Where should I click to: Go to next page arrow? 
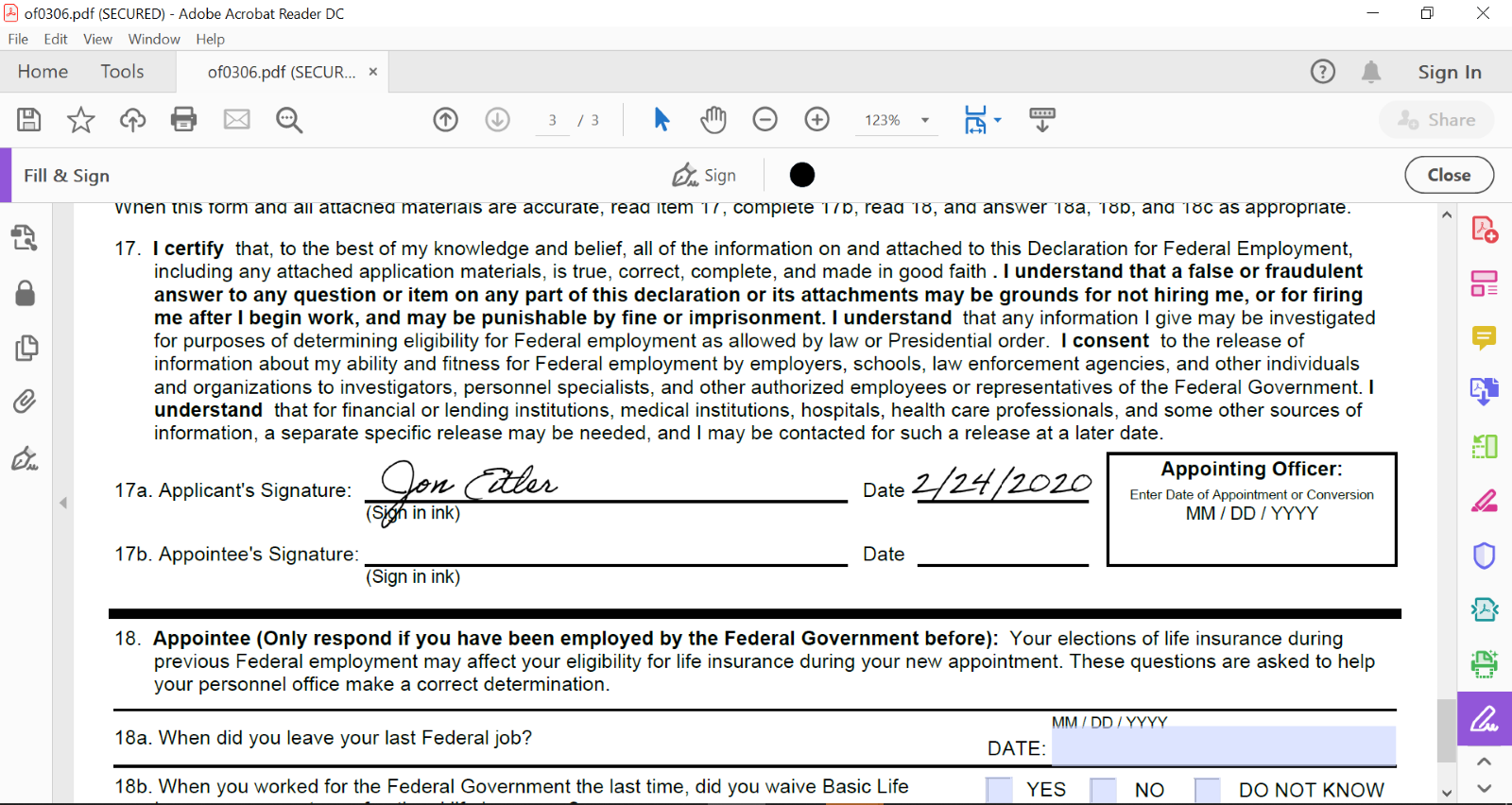coord(497,119)
